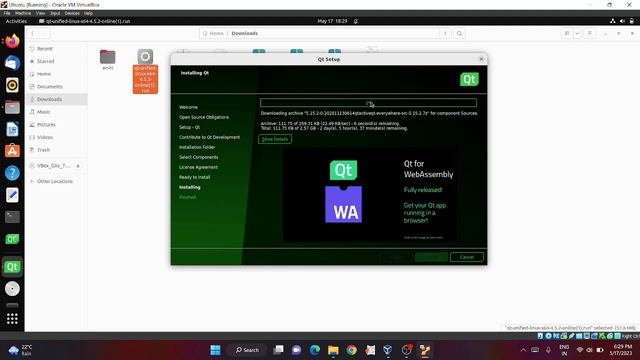Open Ubuntu network status icon in top bar
Viewport: 640px width, 360px height.
(x=613, y=21)
